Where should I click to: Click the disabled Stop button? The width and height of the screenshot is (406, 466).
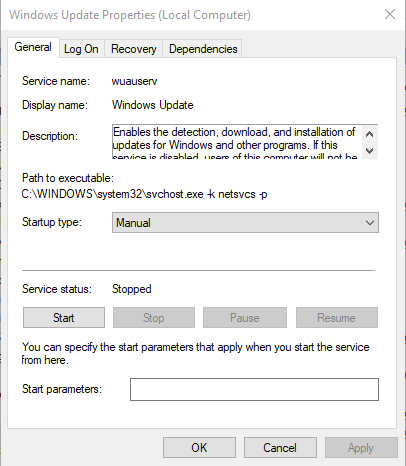point(154,318)
